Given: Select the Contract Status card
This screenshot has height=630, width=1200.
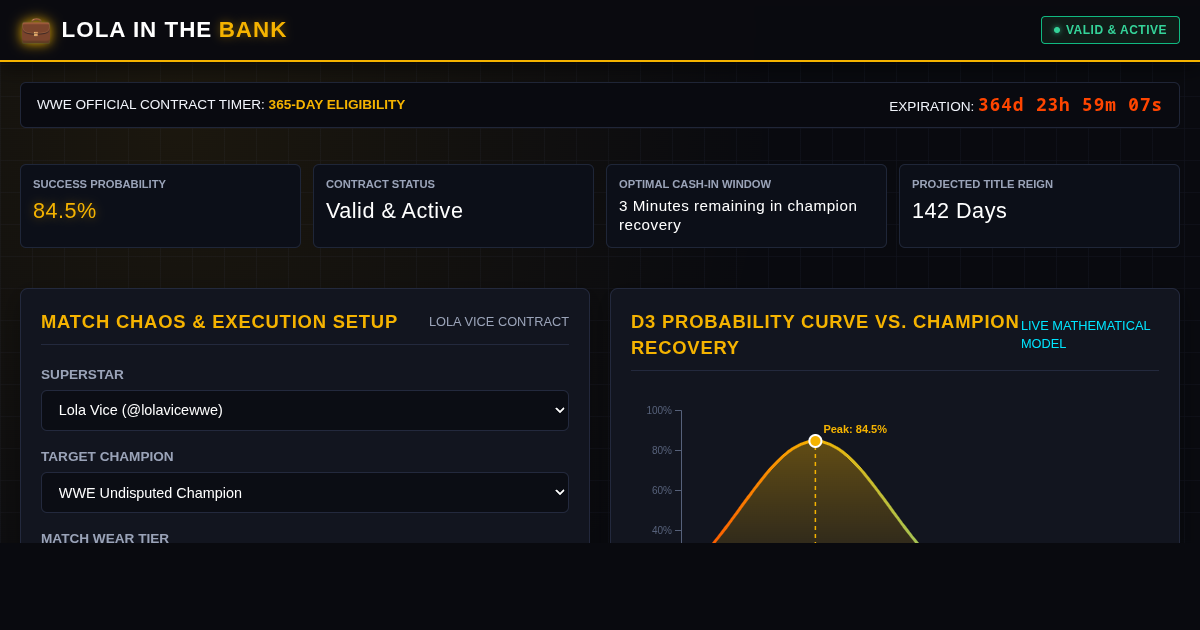Looking at the screenshot, I should [453, 206].
